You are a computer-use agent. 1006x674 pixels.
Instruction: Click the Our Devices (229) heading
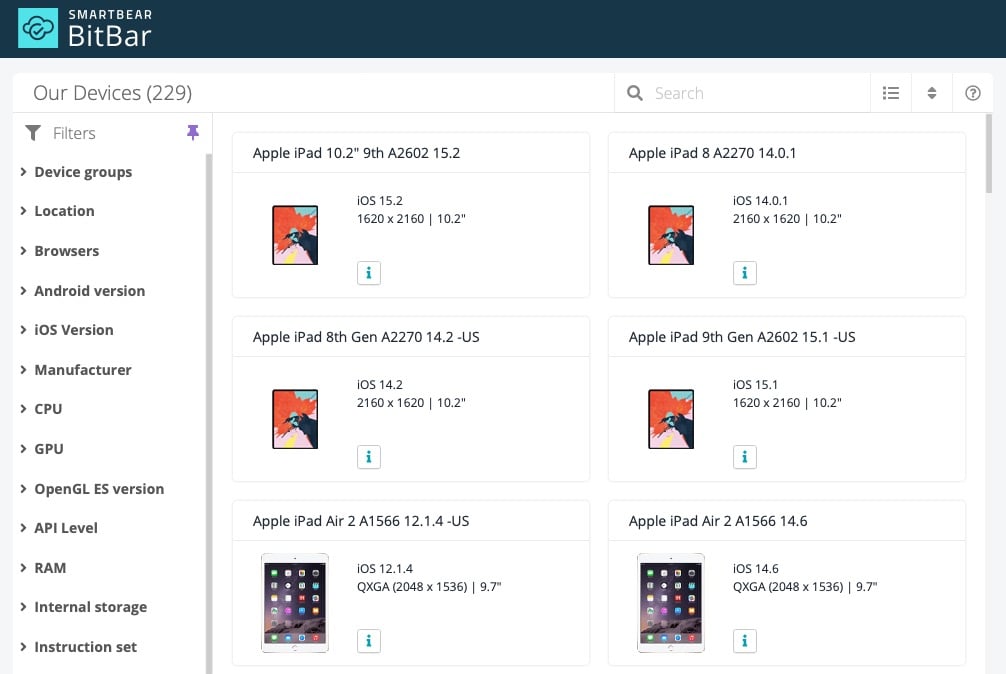click(x=112, y=93)
